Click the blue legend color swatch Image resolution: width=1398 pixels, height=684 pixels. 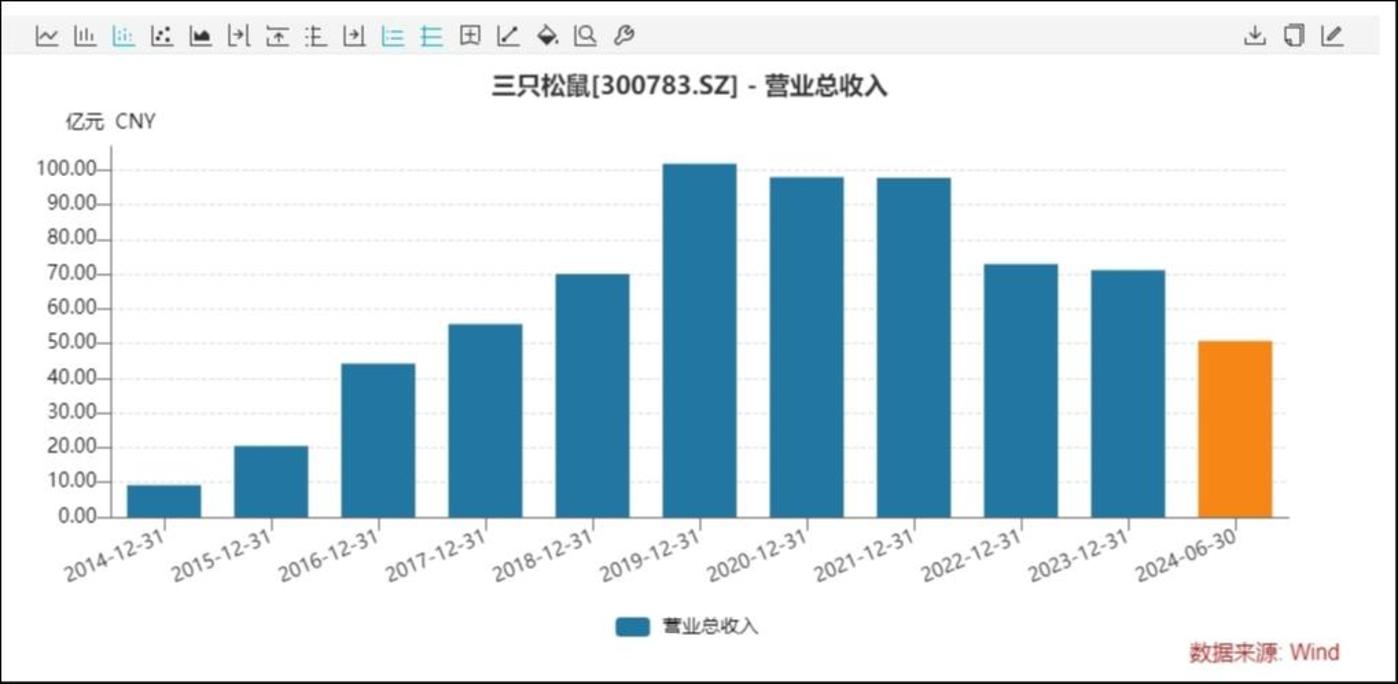tap(632, 627)
